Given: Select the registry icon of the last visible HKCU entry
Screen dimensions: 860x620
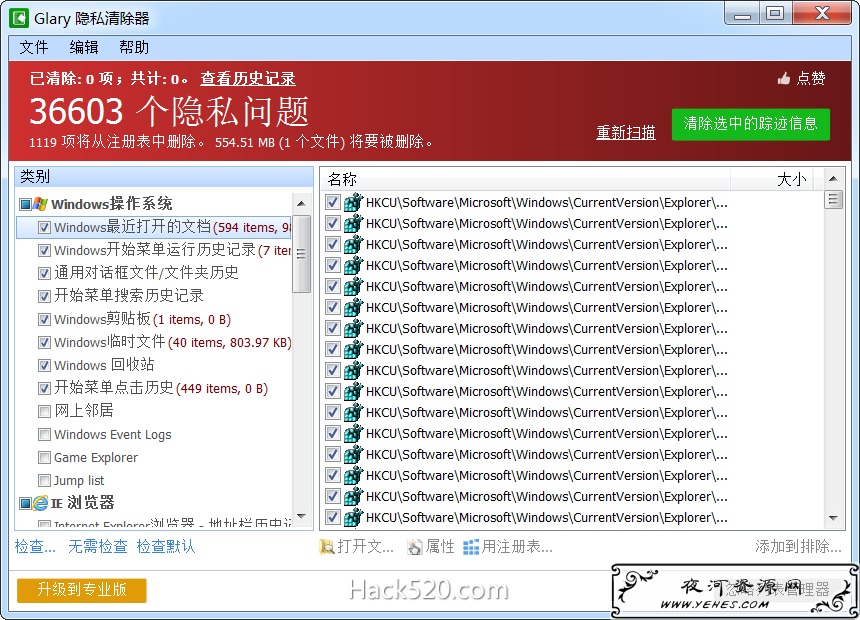Looking at the screenshot, I should (353, 517).
